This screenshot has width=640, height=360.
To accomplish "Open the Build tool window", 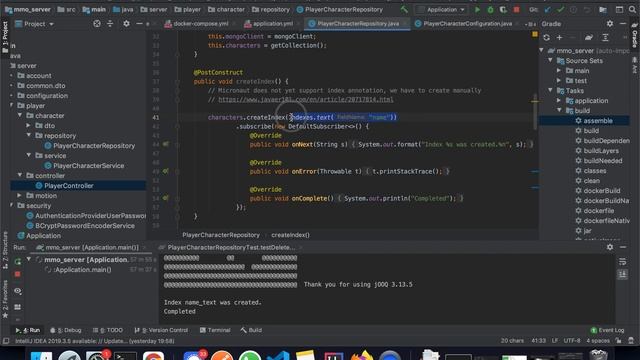I will [251, 330].
